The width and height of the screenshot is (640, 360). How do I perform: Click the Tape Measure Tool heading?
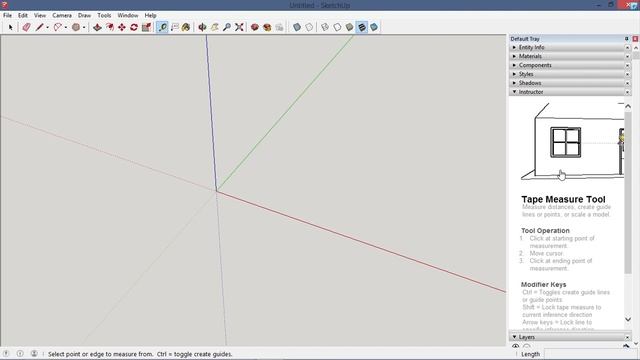pos(563,199)
